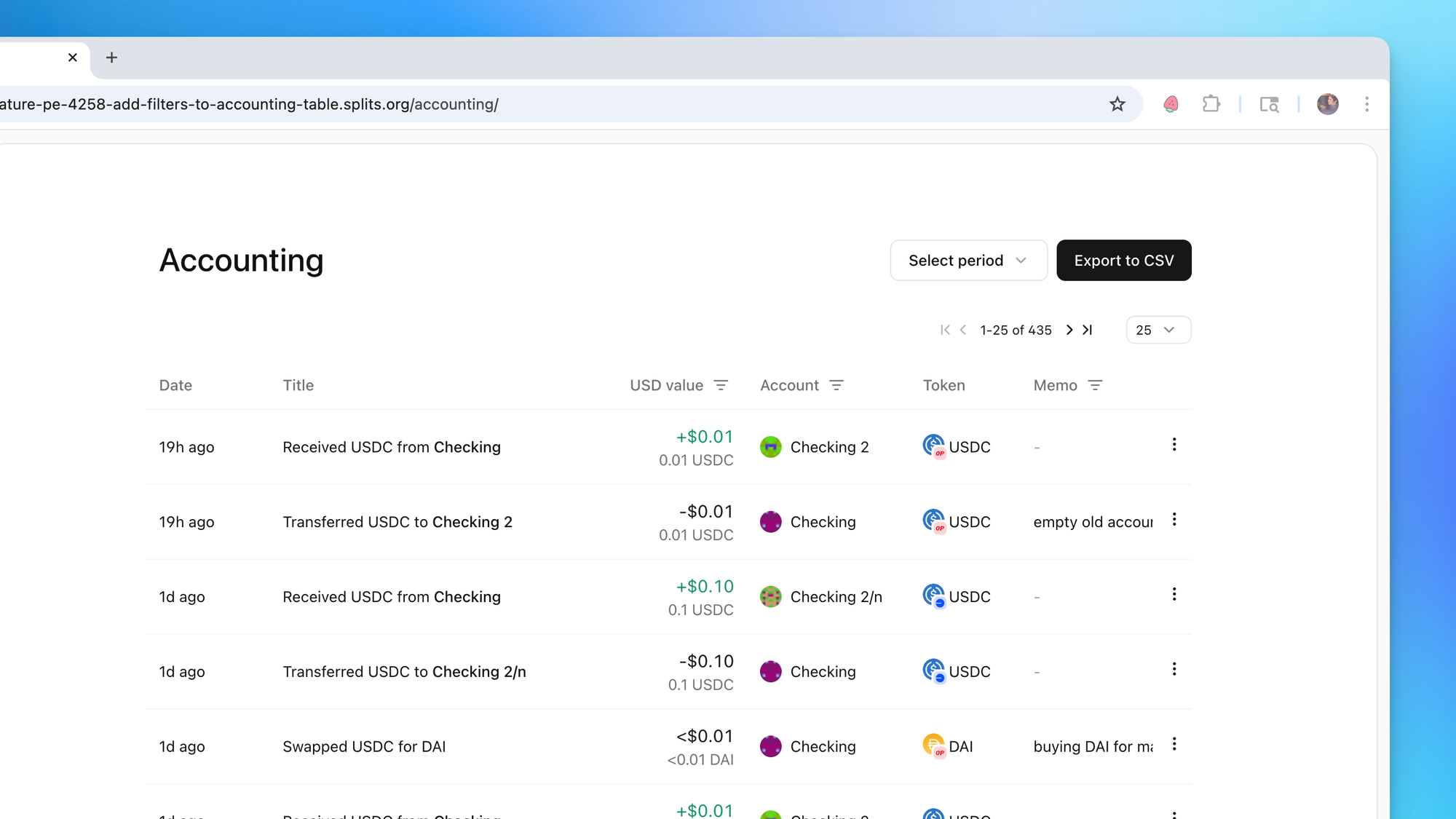Click Checking 2/n account link
Screen dimensions: 1456x819
pyautogui.click(x=836, y=597)
